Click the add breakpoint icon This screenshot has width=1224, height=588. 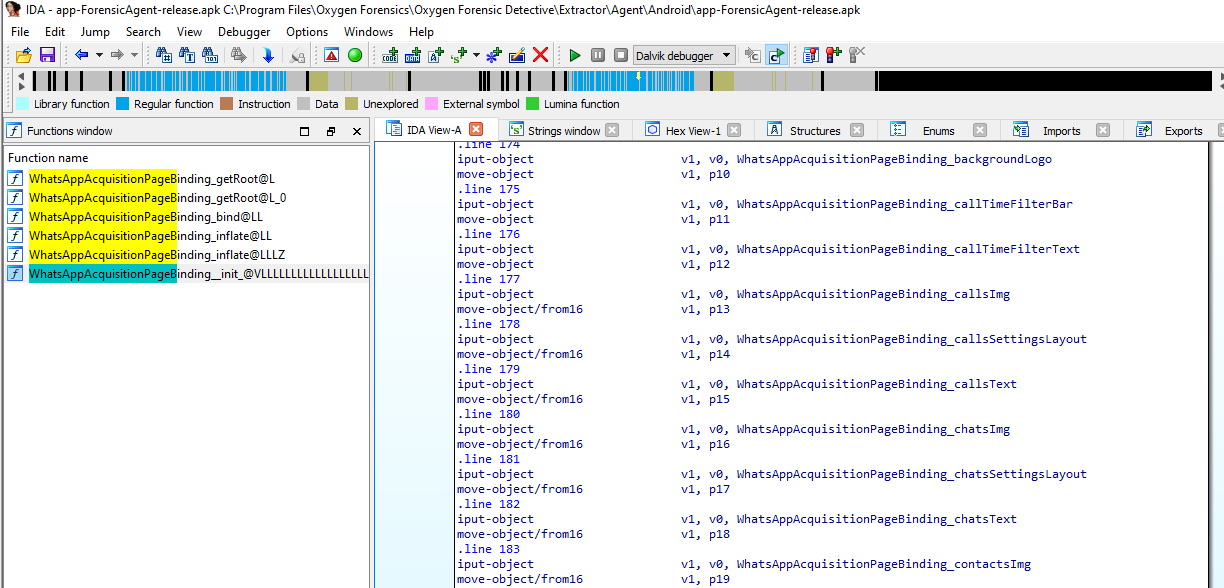click(833, 55)
